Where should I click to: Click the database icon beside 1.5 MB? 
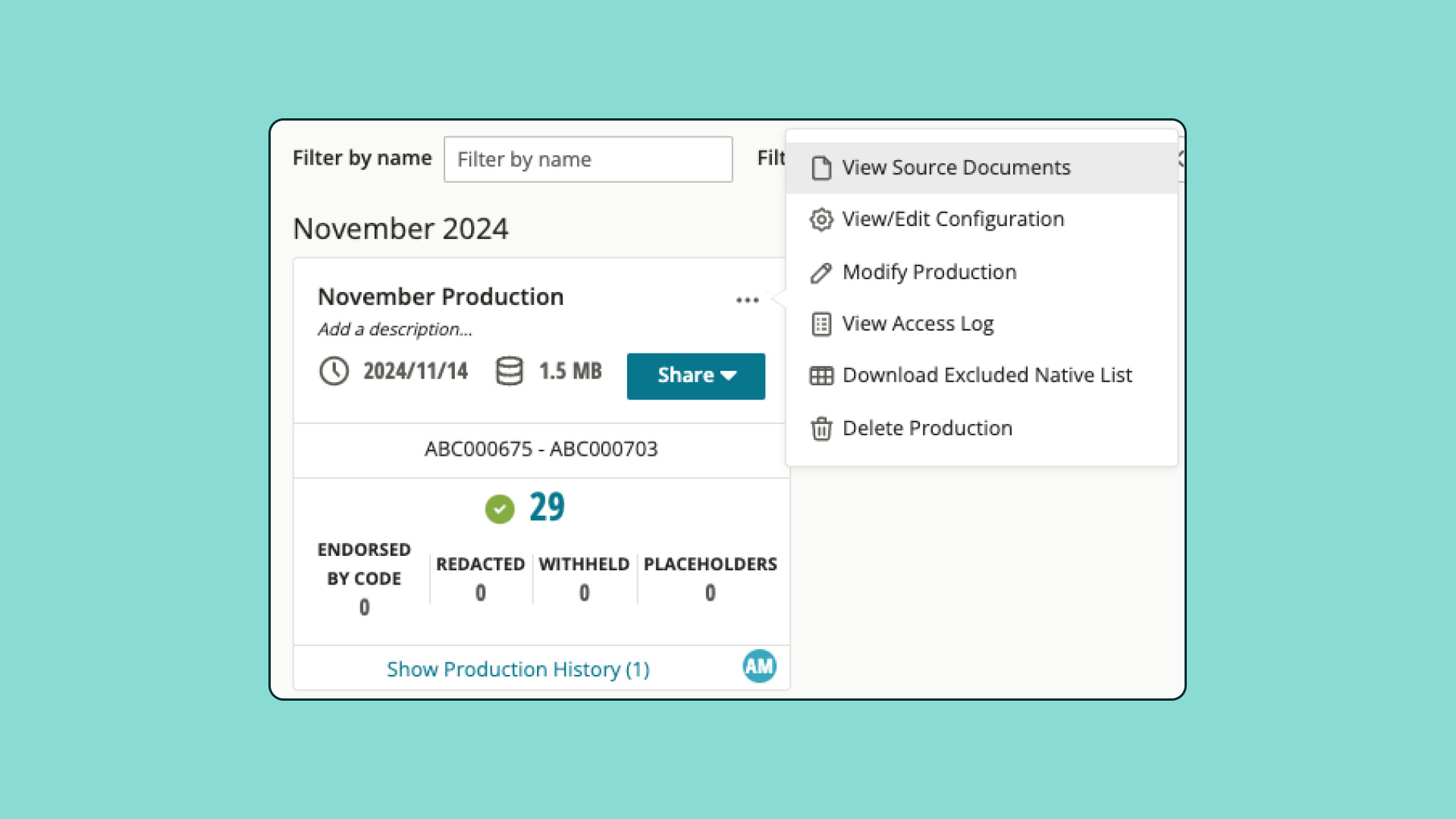click(509, 371)
